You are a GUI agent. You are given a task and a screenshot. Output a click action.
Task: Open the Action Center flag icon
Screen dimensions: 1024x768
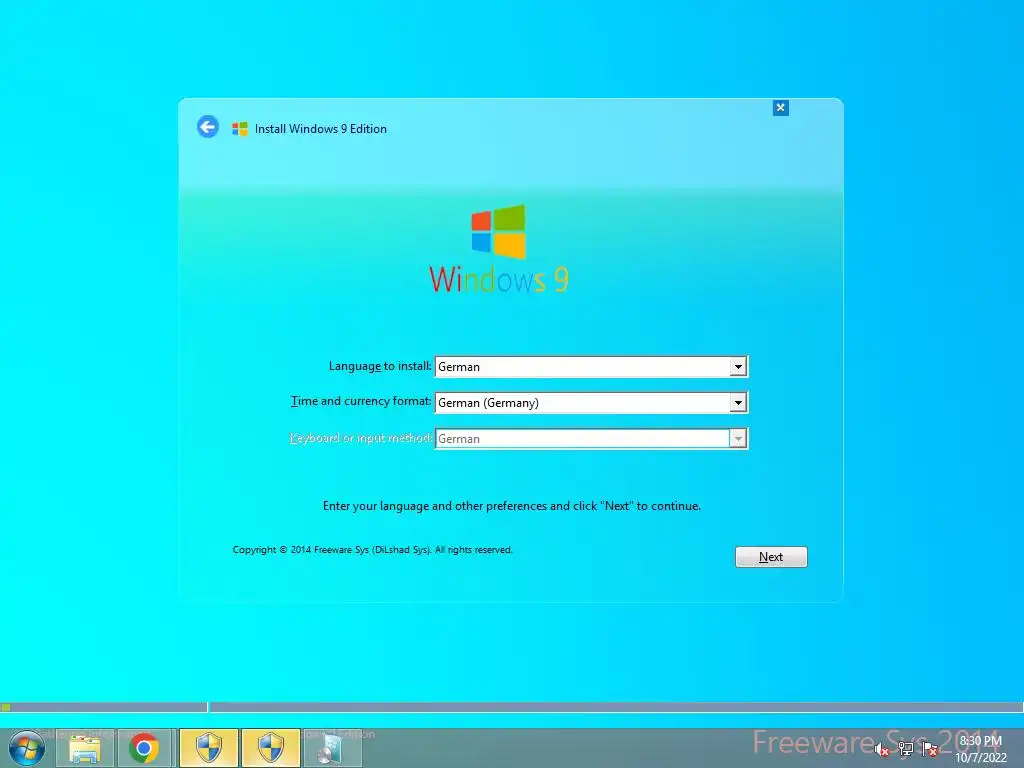click(x=930, y=749)
